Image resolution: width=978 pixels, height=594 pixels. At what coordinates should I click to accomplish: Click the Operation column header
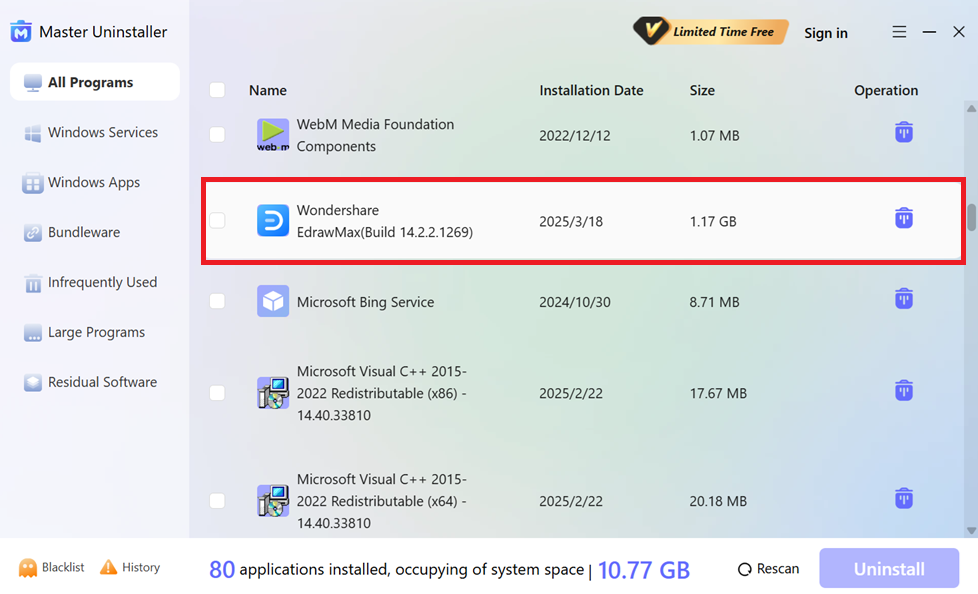coord(886,90)
